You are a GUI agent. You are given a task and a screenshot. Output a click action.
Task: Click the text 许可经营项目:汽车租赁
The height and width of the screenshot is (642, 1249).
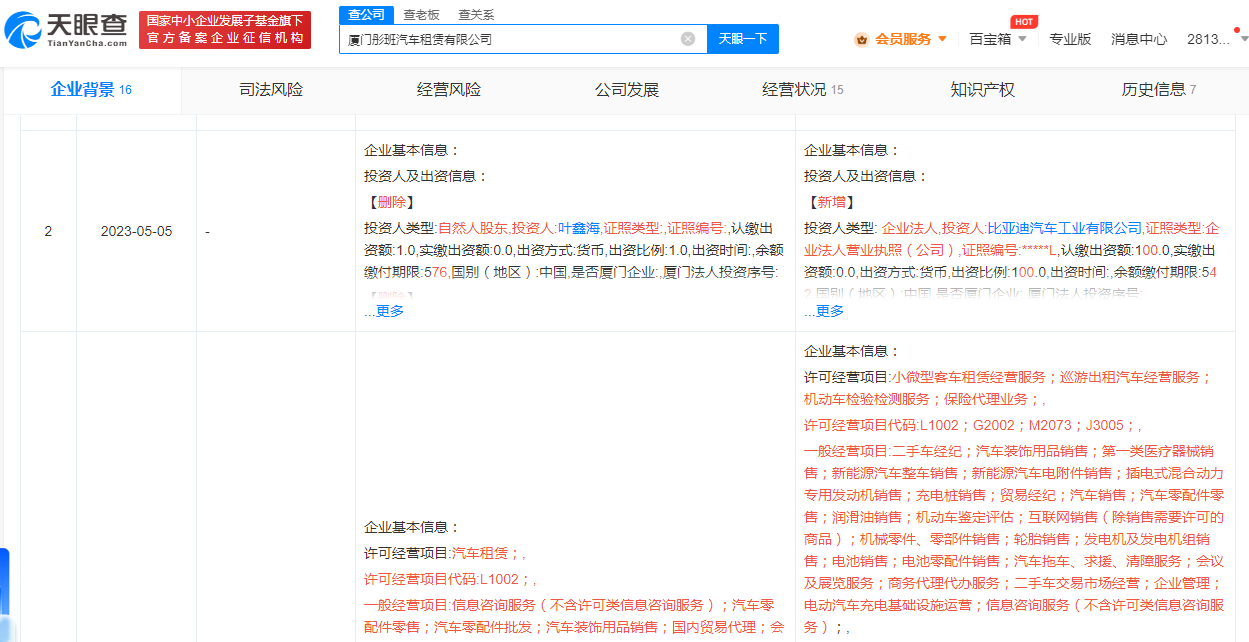click(x=435, y=552)
